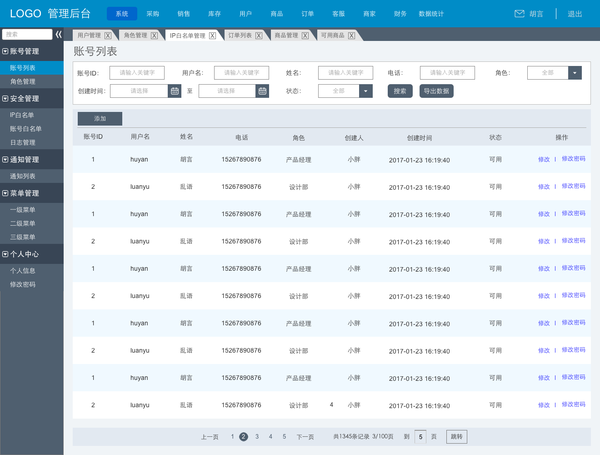
Task: Close the 可用商品 tab
Action: 351,36
